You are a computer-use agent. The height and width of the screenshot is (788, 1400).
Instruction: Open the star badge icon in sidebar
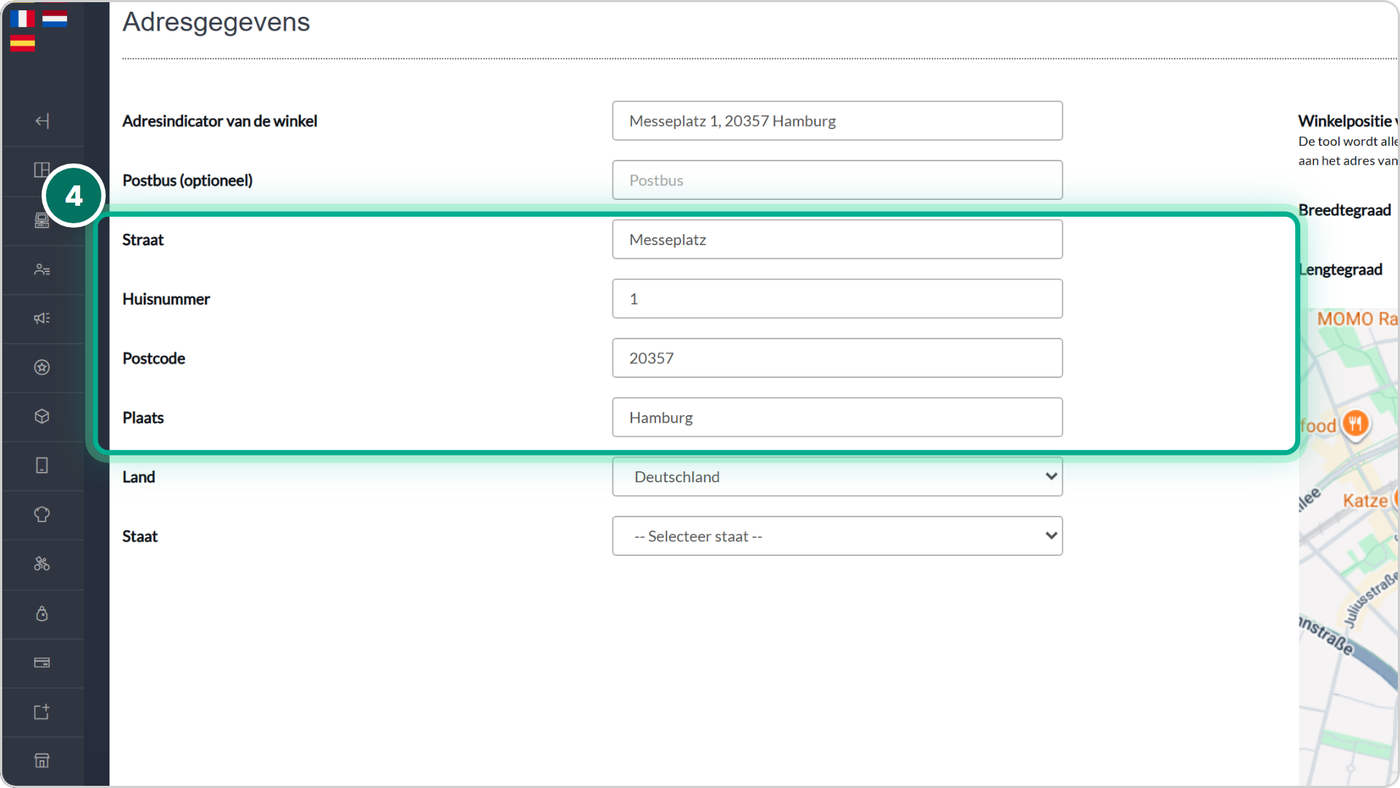click(x=42, y=367)
